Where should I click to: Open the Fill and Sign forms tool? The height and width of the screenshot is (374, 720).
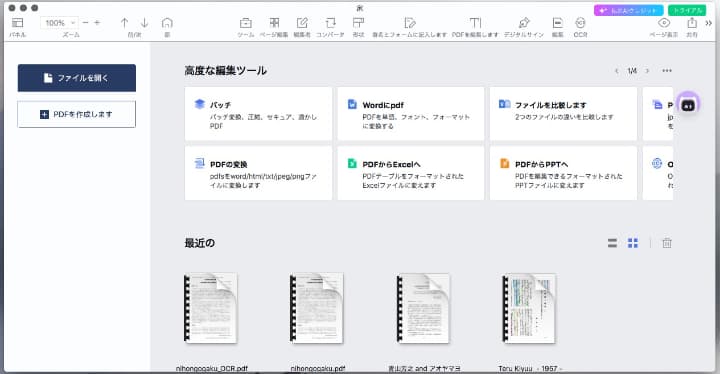pyautogui.click(x=410, y=23)
